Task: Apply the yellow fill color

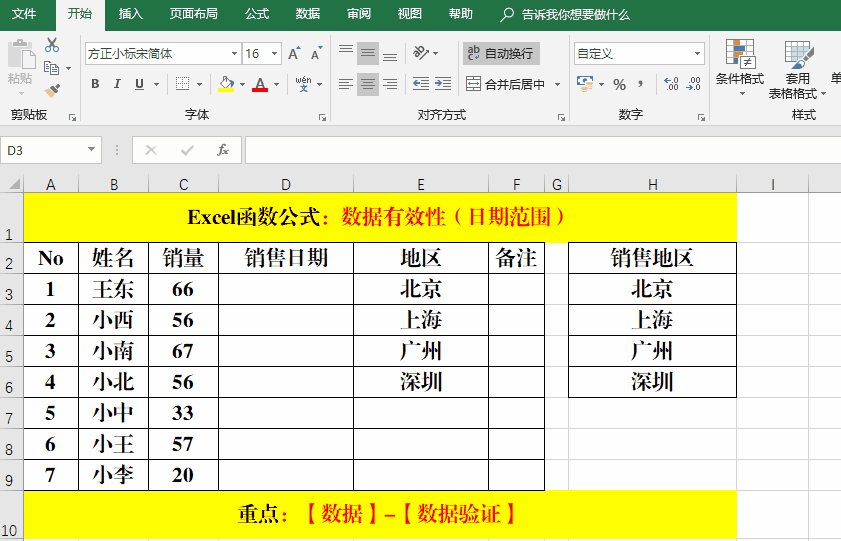Action: point(226,84)
